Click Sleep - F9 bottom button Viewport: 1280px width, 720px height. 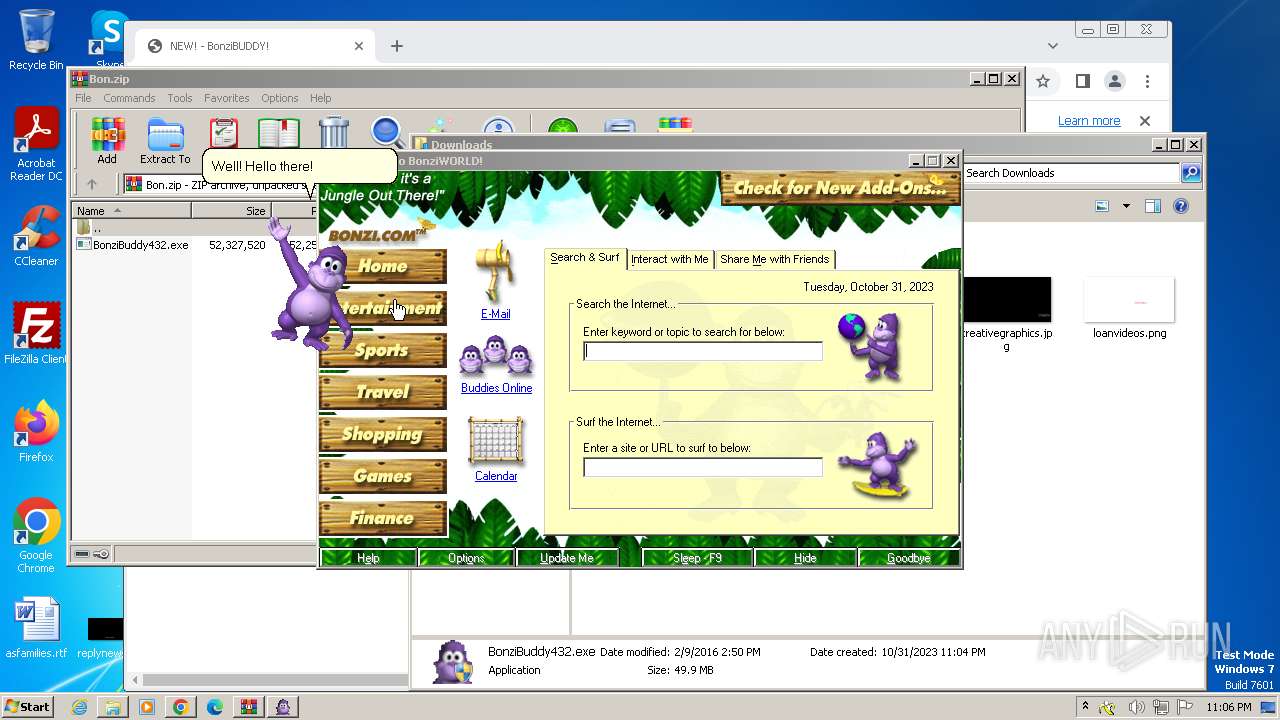tap(697, 558)
